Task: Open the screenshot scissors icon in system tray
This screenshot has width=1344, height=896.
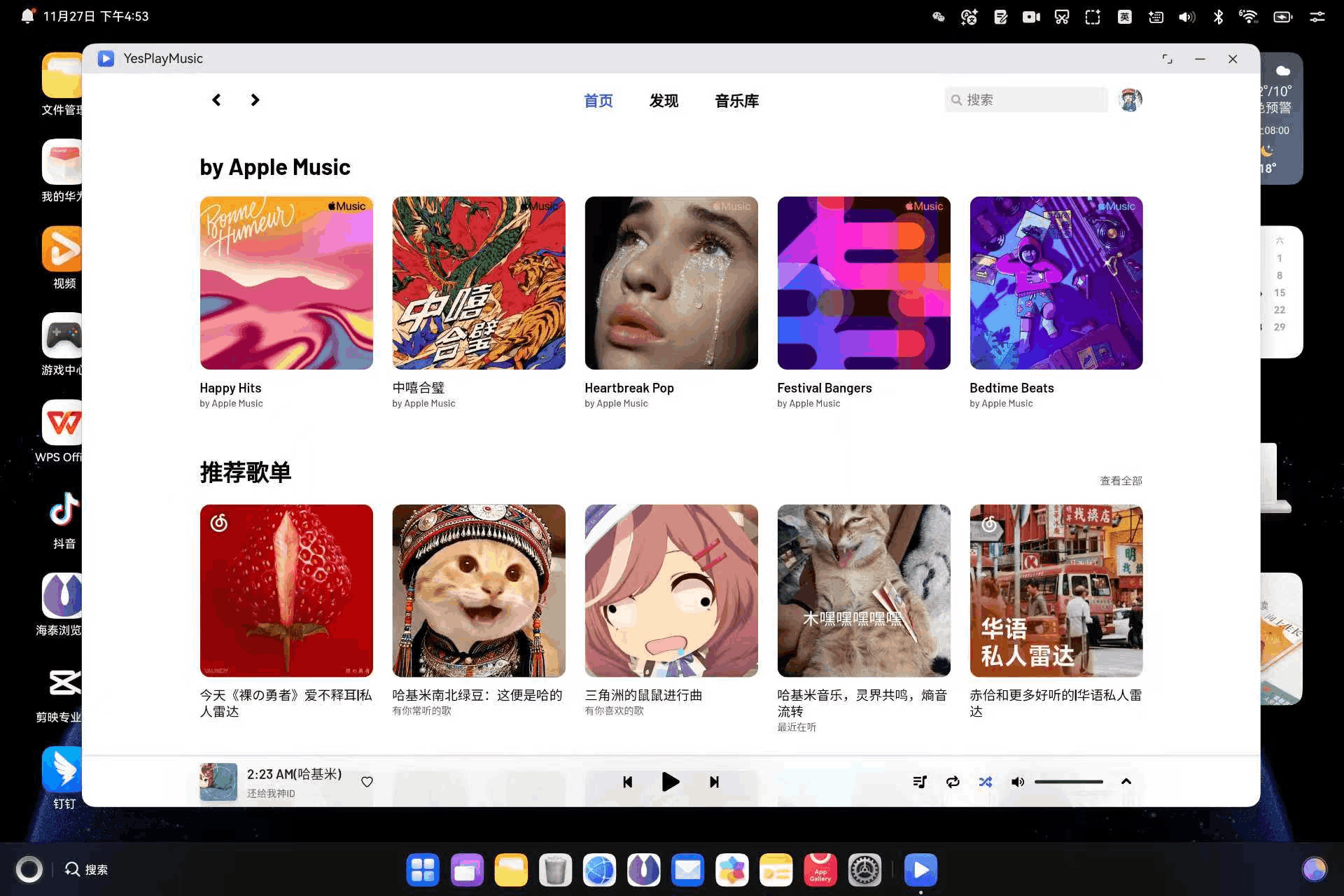Action: point(1061,16)
